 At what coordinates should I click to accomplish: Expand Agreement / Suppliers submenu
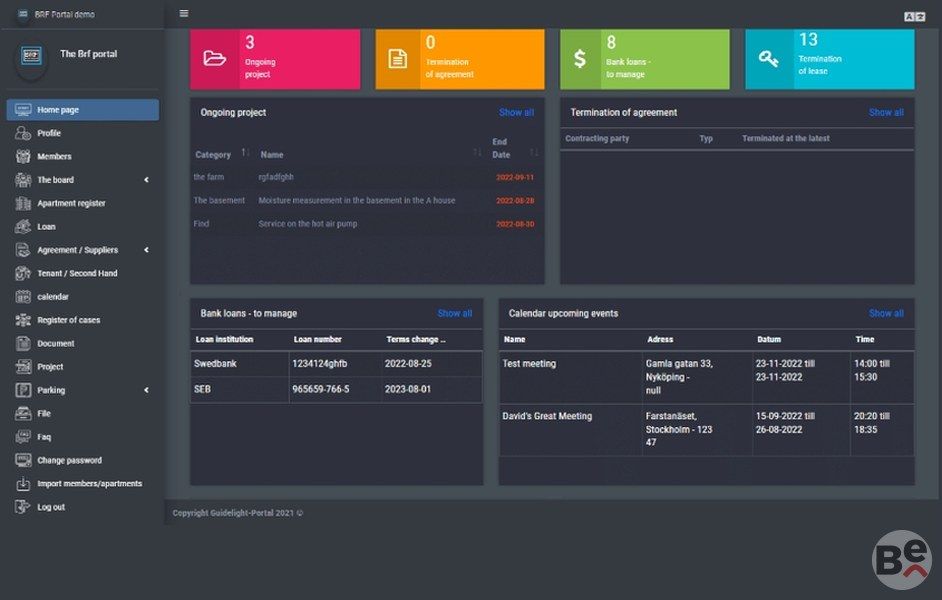pos(146,250)
